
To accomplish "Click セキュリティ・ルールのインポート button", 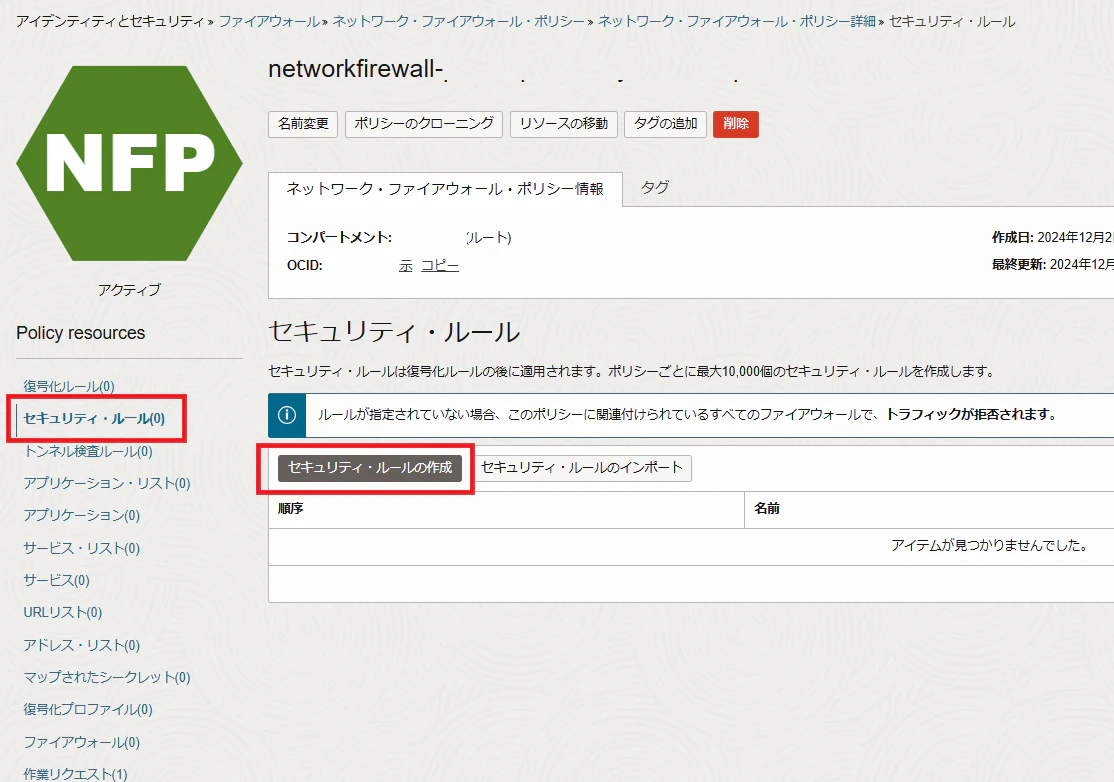I will point(582,468).
